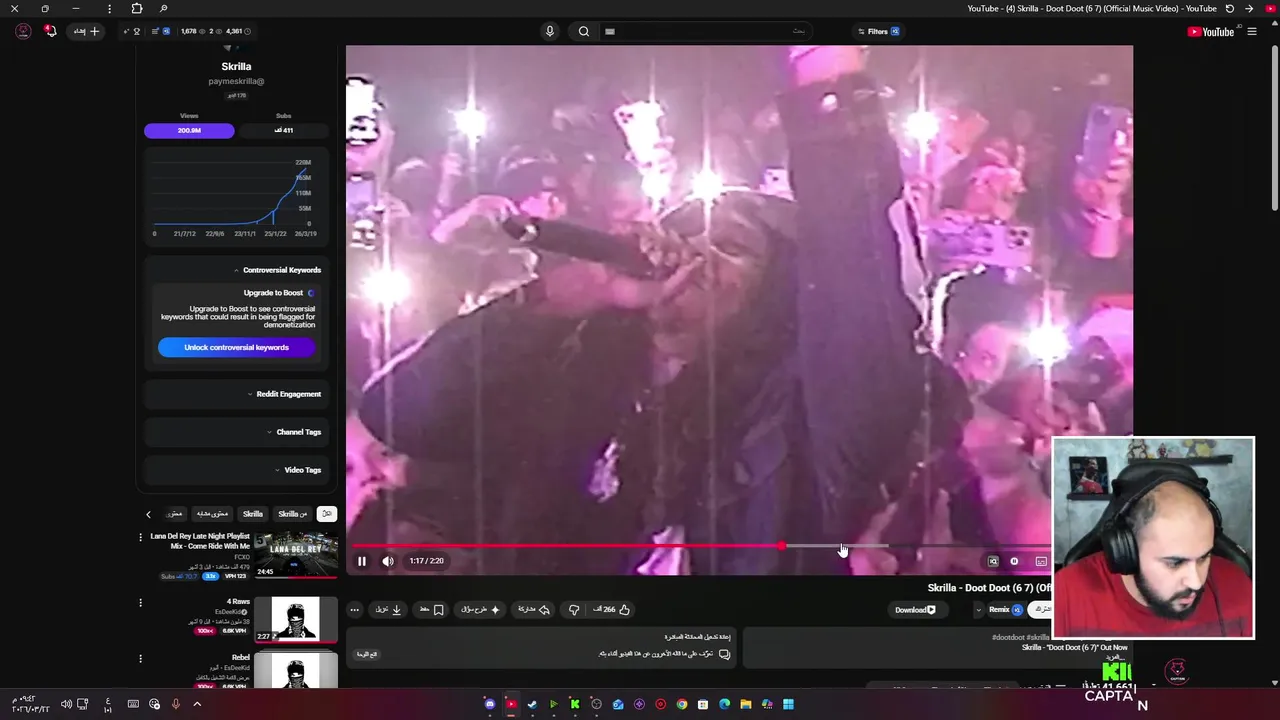Click the search-in-frame player icon
This screenshot has height=720, width=1280.
point(993,561)
